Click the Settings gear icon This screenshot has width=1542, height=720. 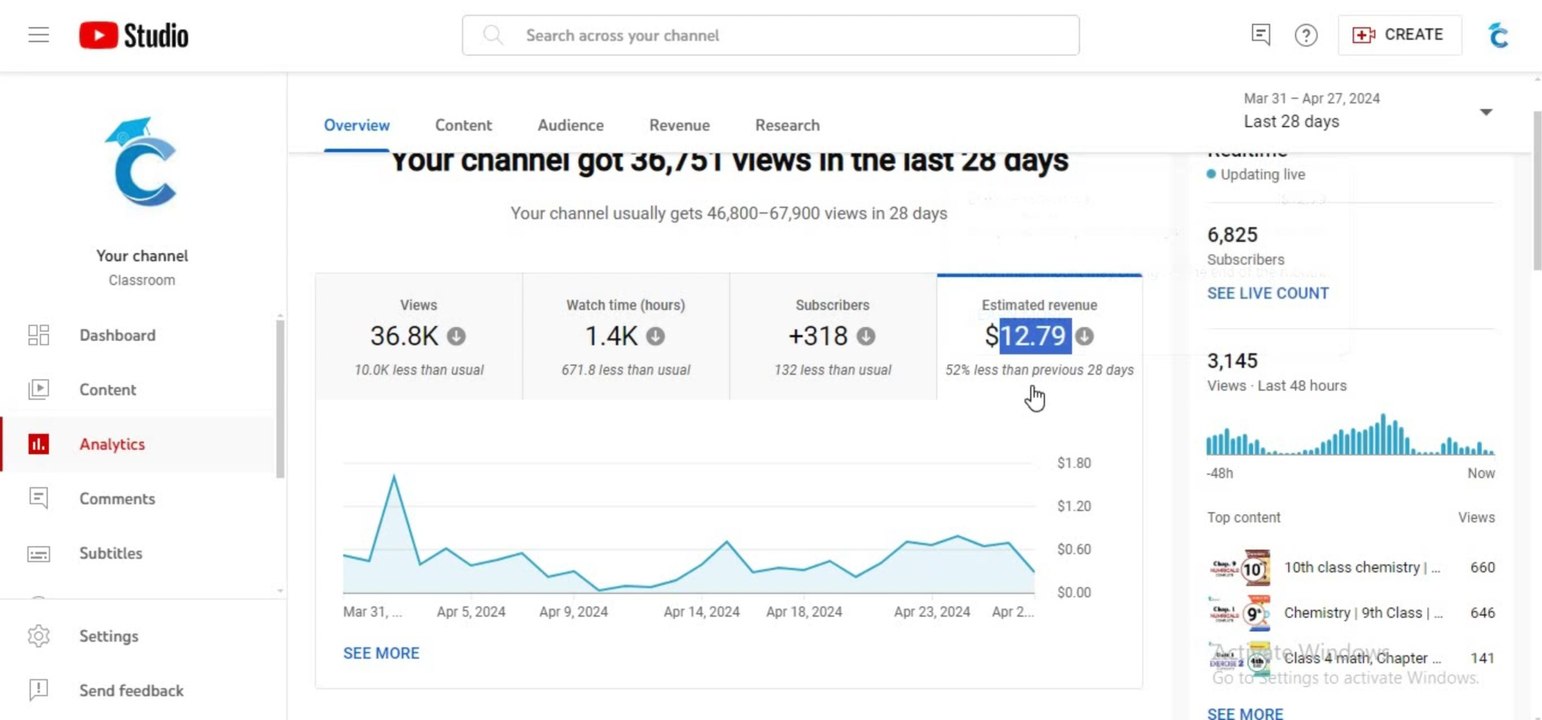pyautogui.click(x=38, y=636)
